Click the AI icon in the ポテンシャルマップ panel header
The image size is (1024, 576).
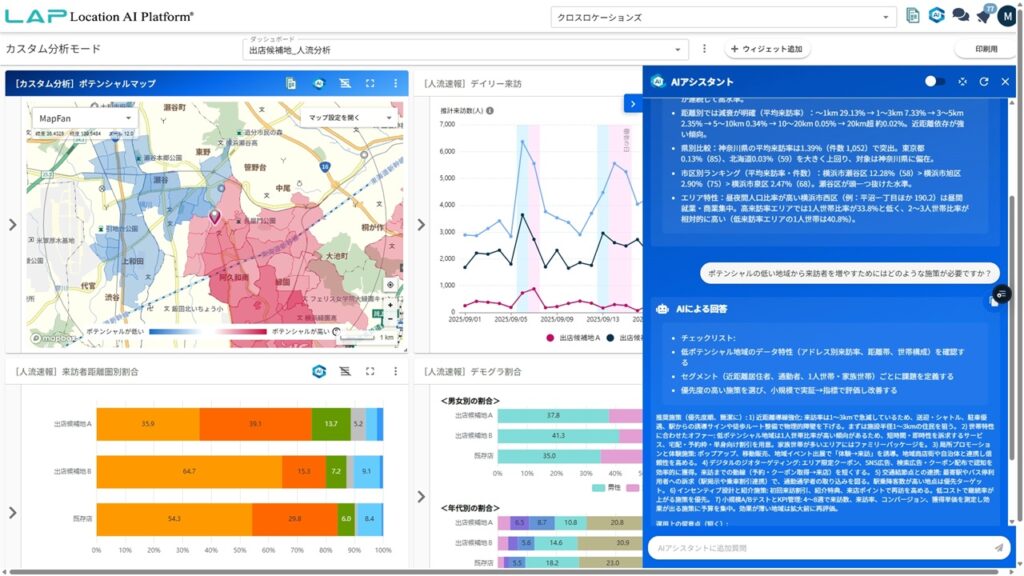pos(320,83)
